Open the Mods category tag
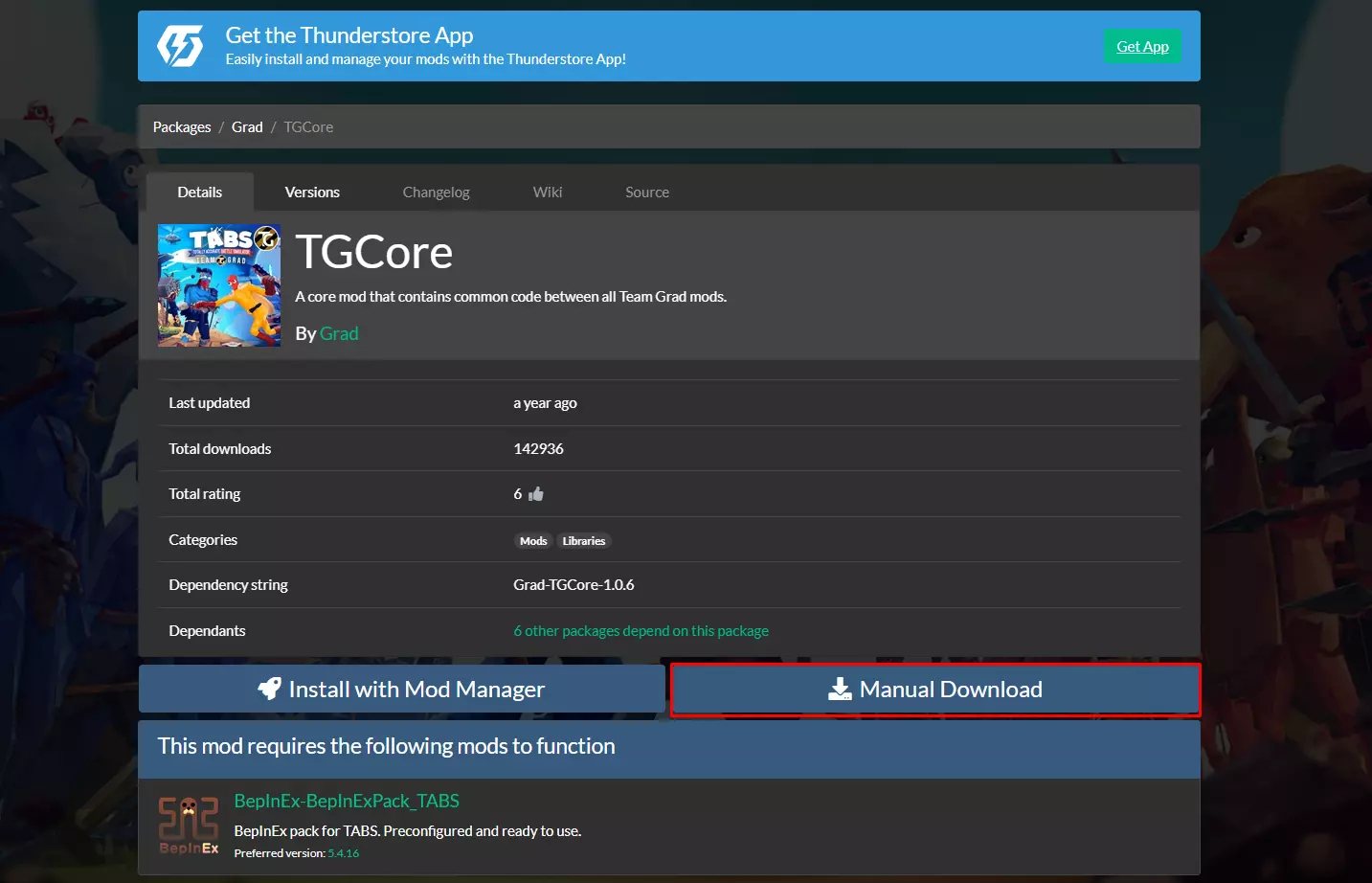1372x883 pixels. pyautogui.click(x=533, y=541)
